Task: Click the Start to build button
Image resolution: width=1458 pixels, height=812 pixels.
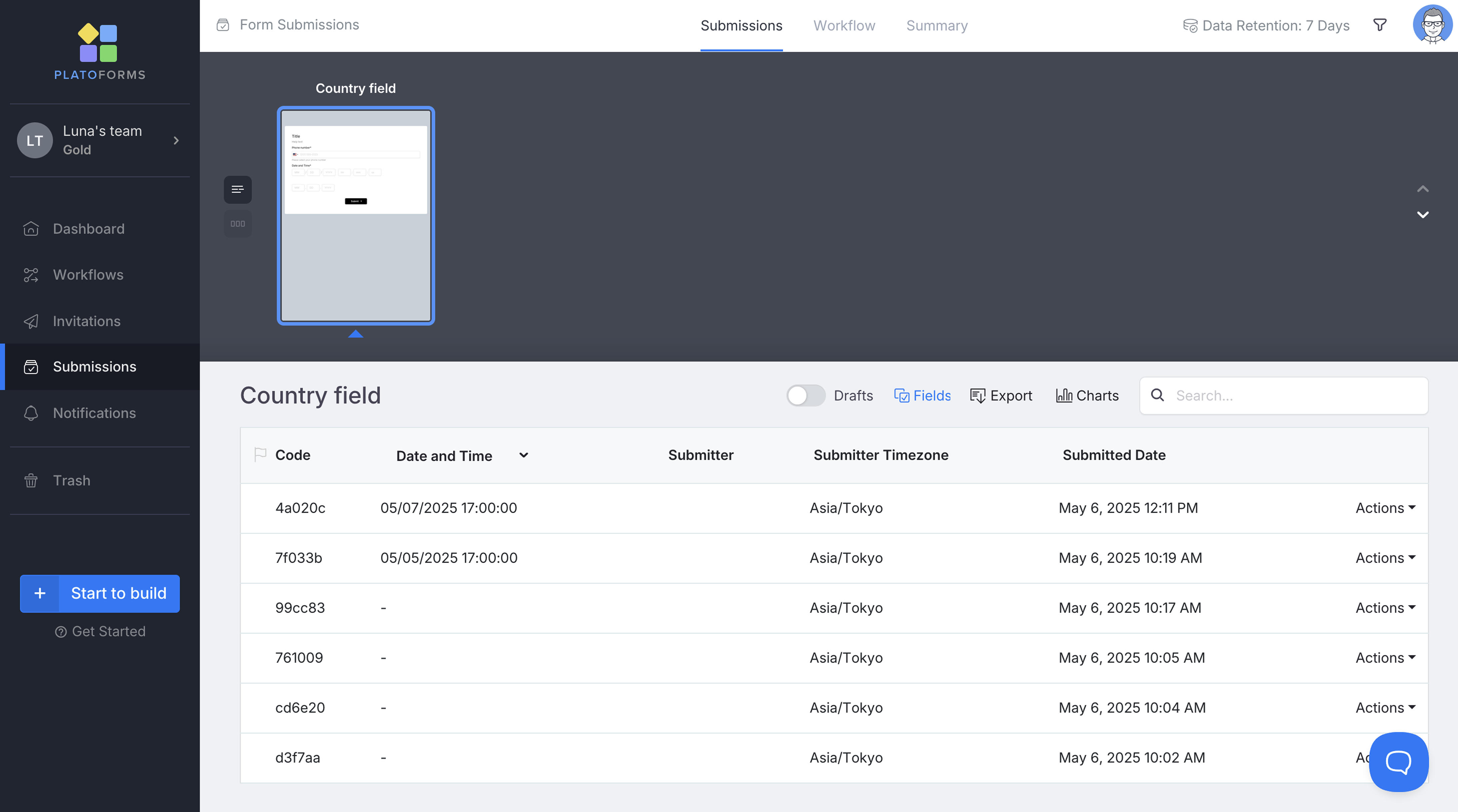Action: (100, 593)
